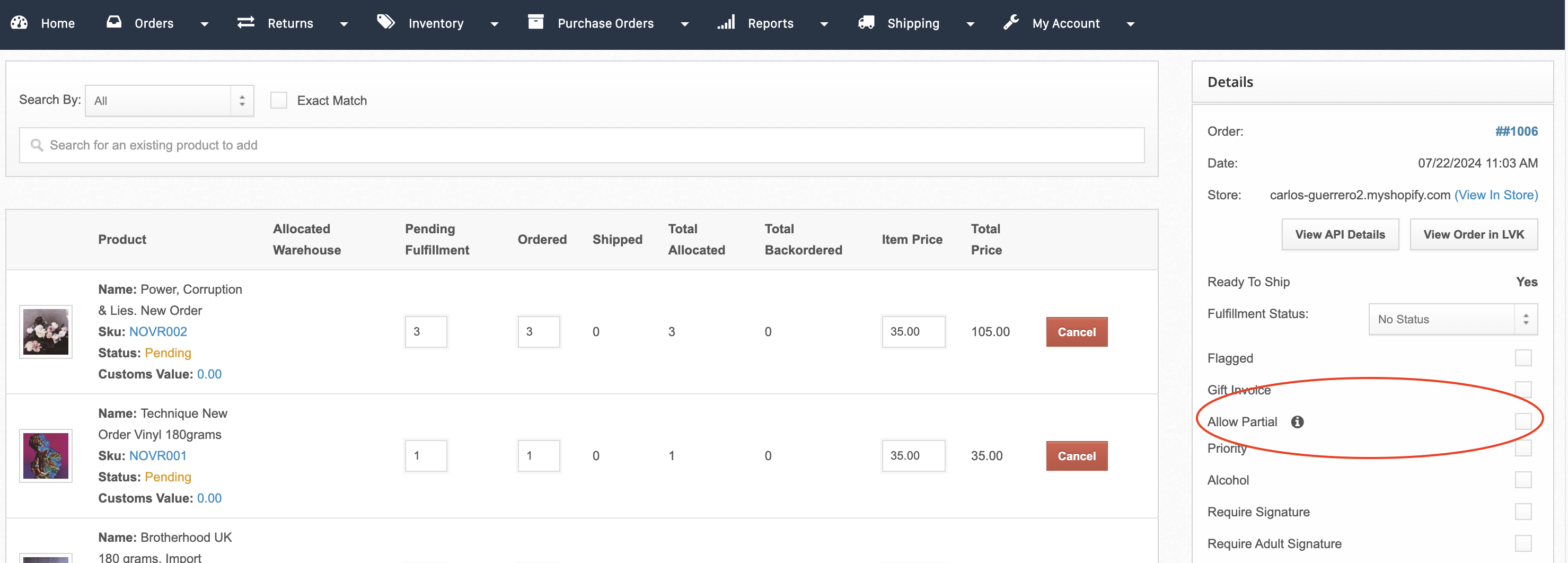The height and width of the screenshot is (563, 1568).
Task: Expand the Returns dropdown caret
Action: pyautogui.click(x=344, y=24)
